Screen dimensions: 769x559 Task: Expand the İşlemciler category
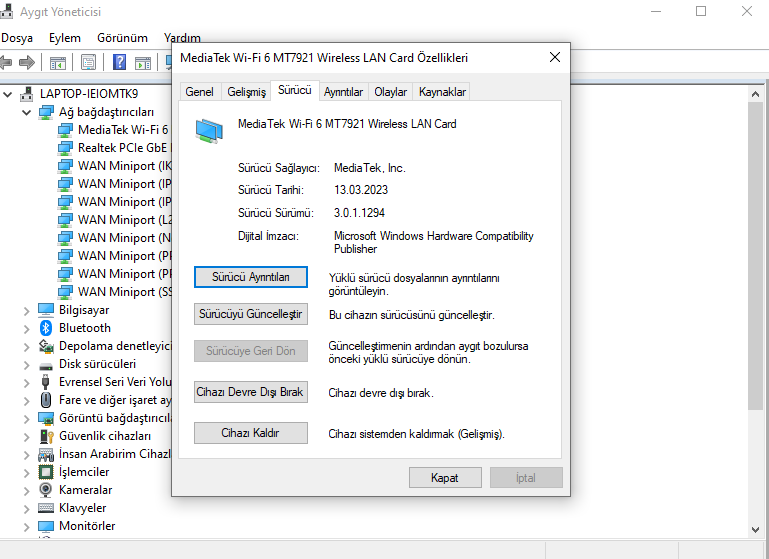tap(26, 473)
